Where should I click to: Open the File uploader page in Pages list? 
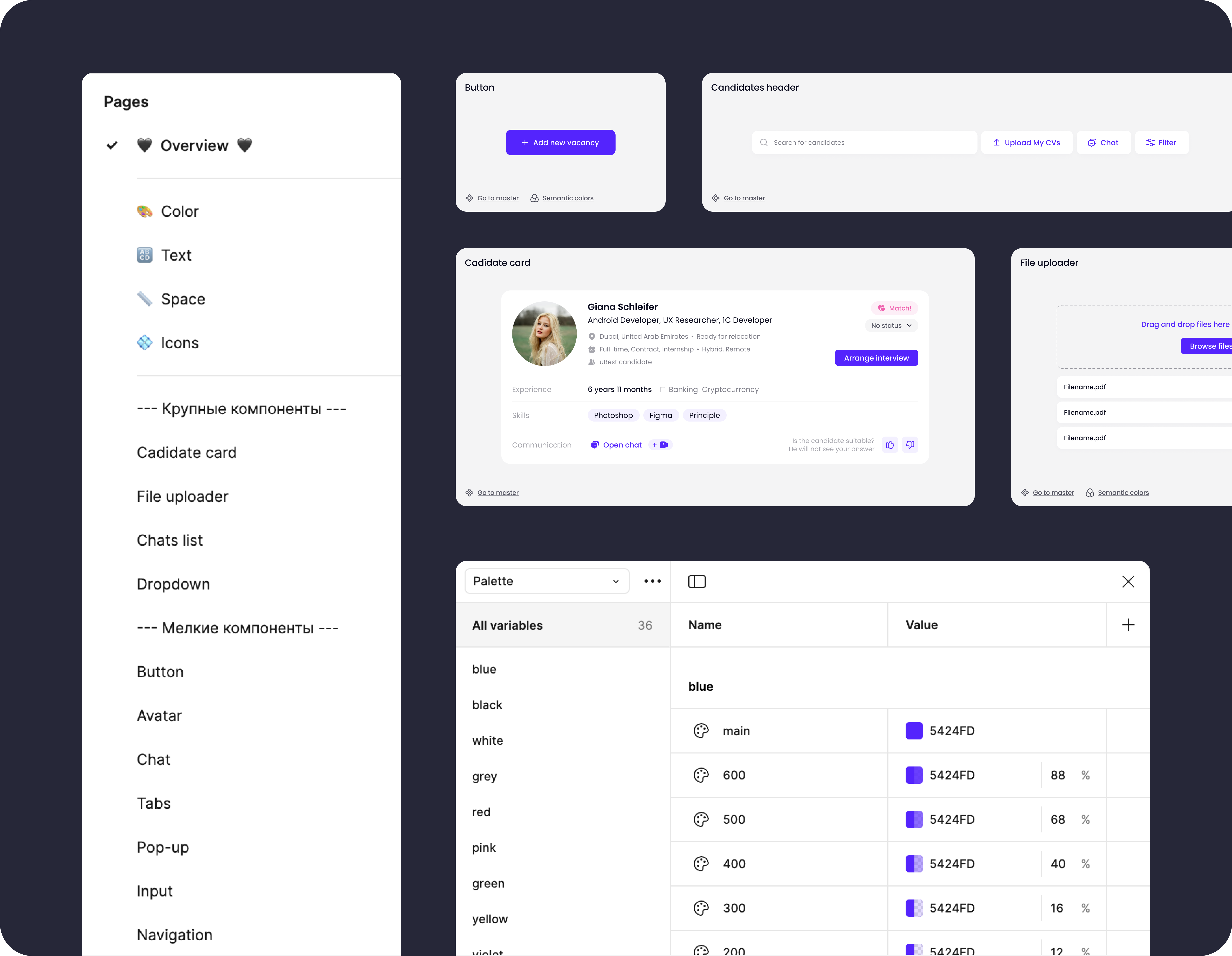(x=183, y=496)
